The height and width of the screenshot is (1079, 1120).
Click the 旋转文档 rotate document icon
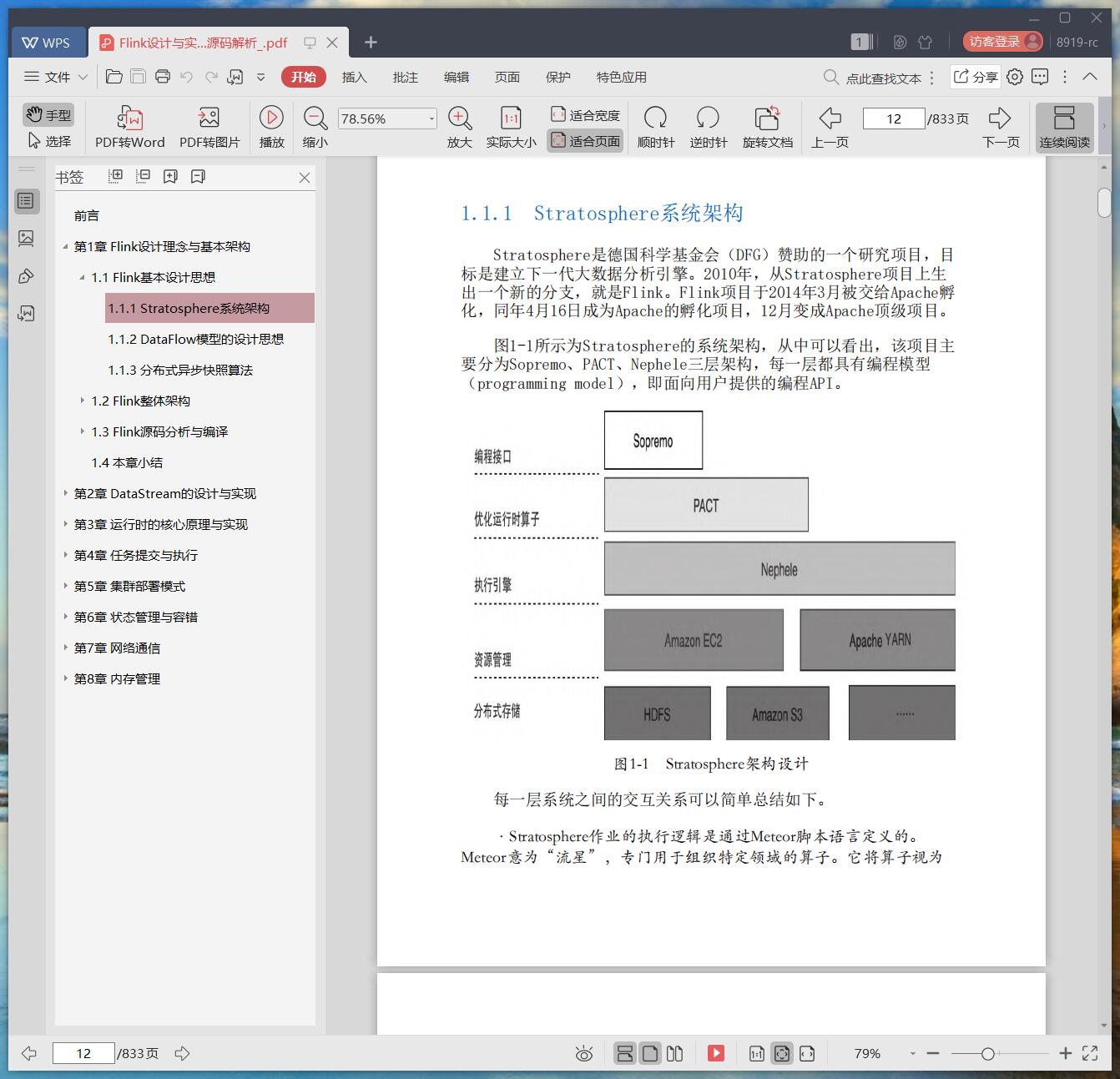tap(767, 127)
